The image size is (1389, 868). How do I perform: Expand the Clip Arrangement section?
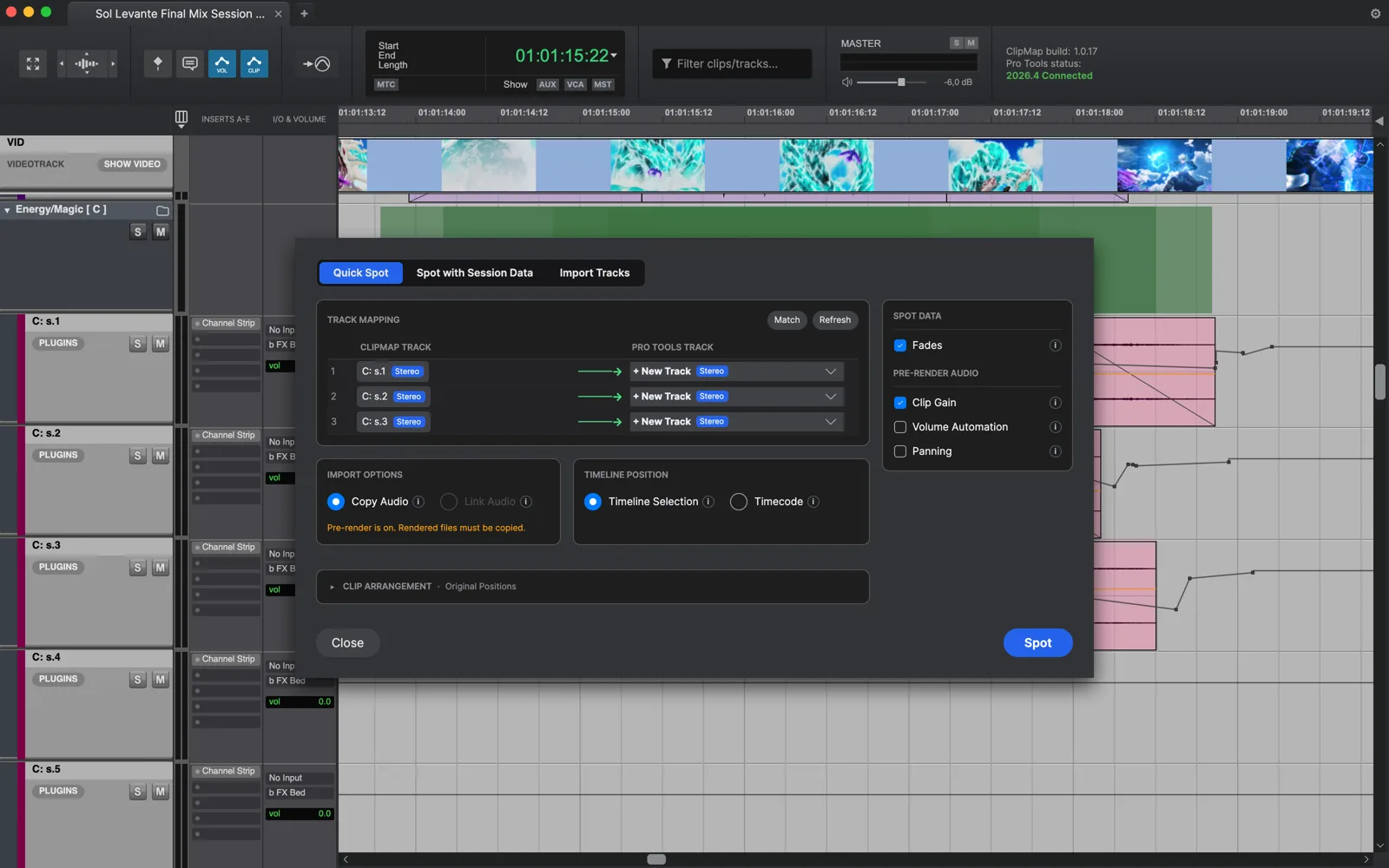click(332, 587)
